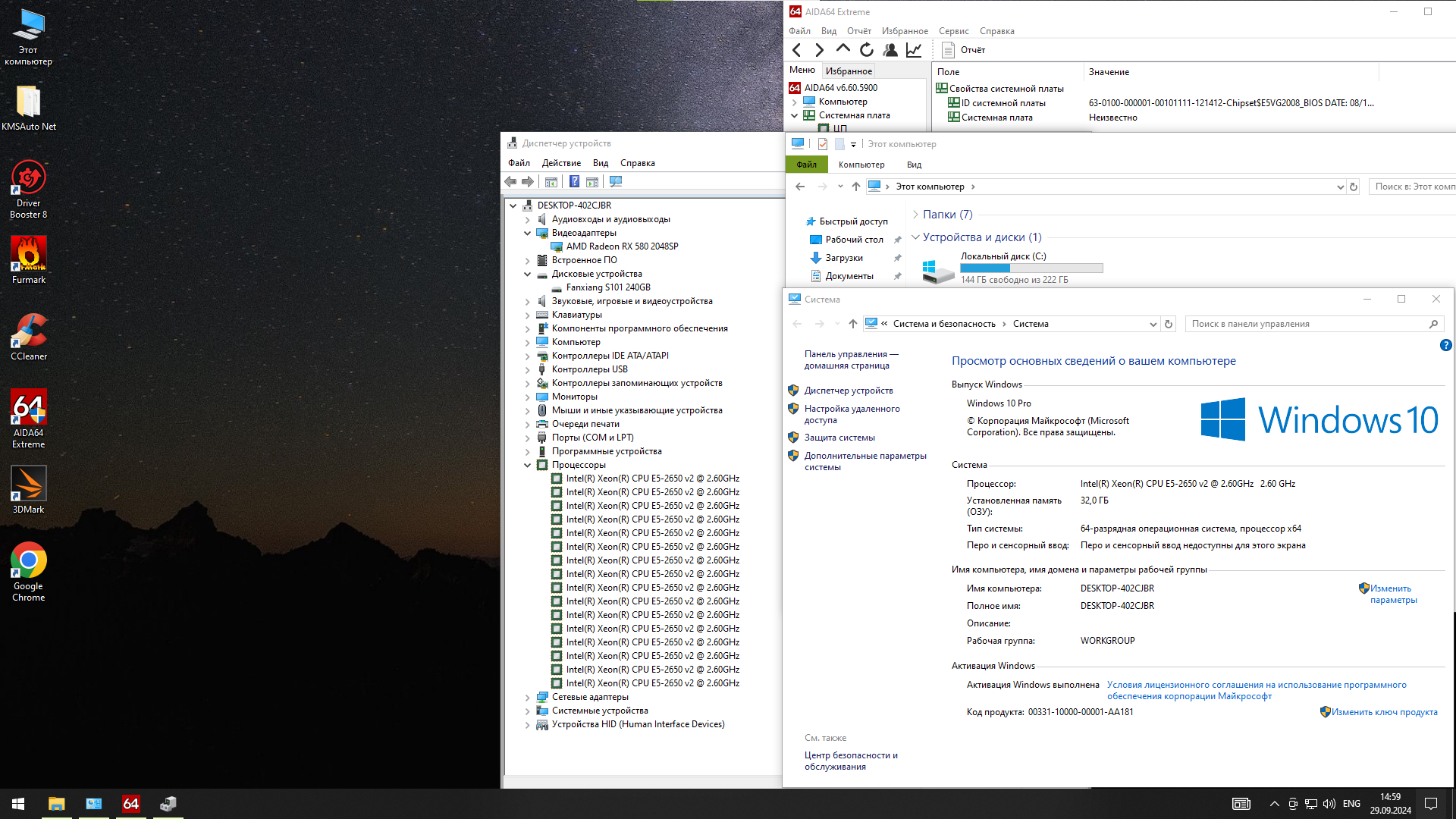Image resolution: width=1456 pixels, height=819 pixels.
Task: Launch 3DMark desktop shortcut
Action: (29, 490)
